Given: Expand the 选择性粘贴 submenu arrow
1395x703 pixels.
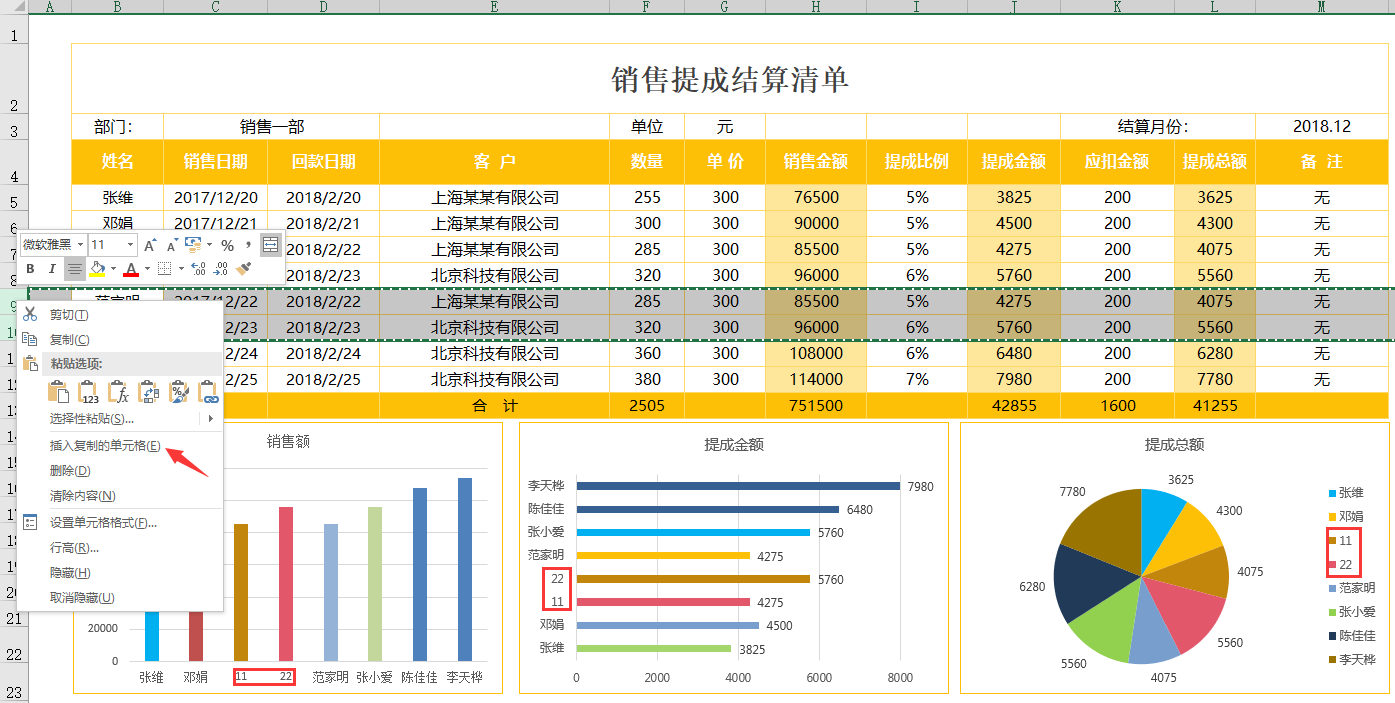Looking at the screenshot, I should (x=210, y=418).
